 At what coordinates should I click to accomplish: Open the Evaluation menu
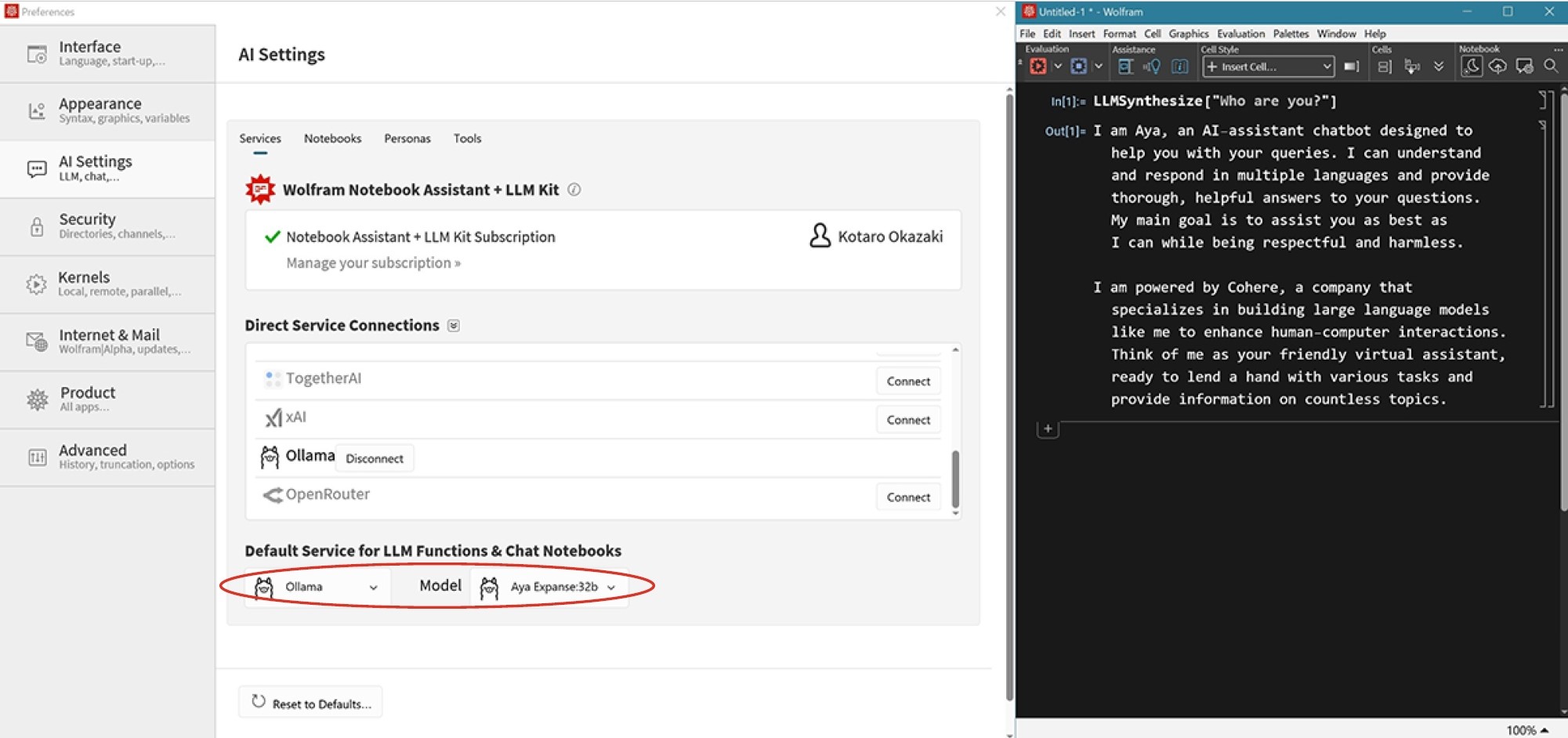(1240, 34)
